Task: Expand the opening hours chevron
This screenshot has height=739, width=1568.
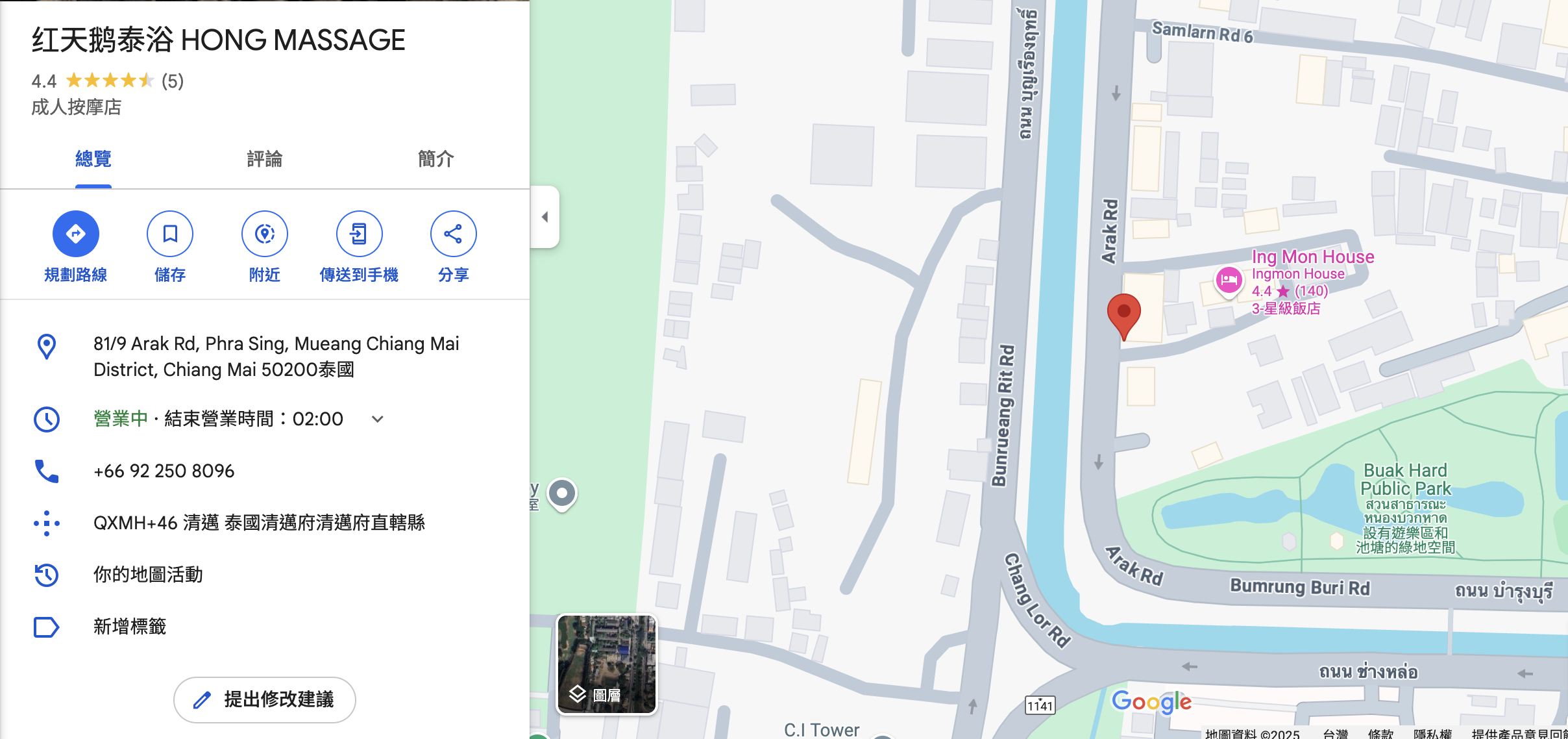Action: coord(378,419)
